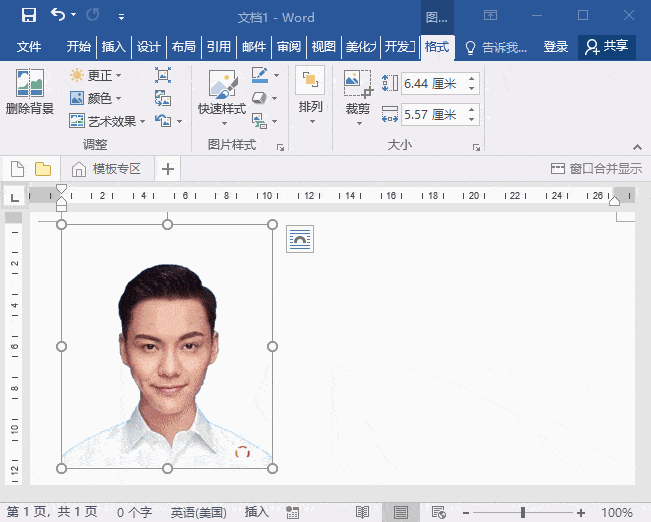Expand the Corrections (更正) dropdown

(x=96, y=75)
